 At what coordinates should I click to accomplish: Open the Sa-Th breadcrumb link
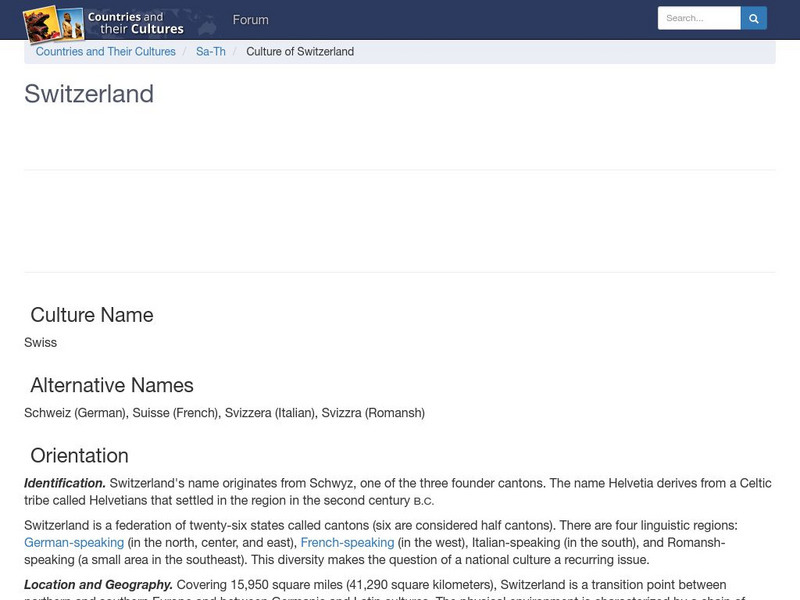click(x=211, y=52)
